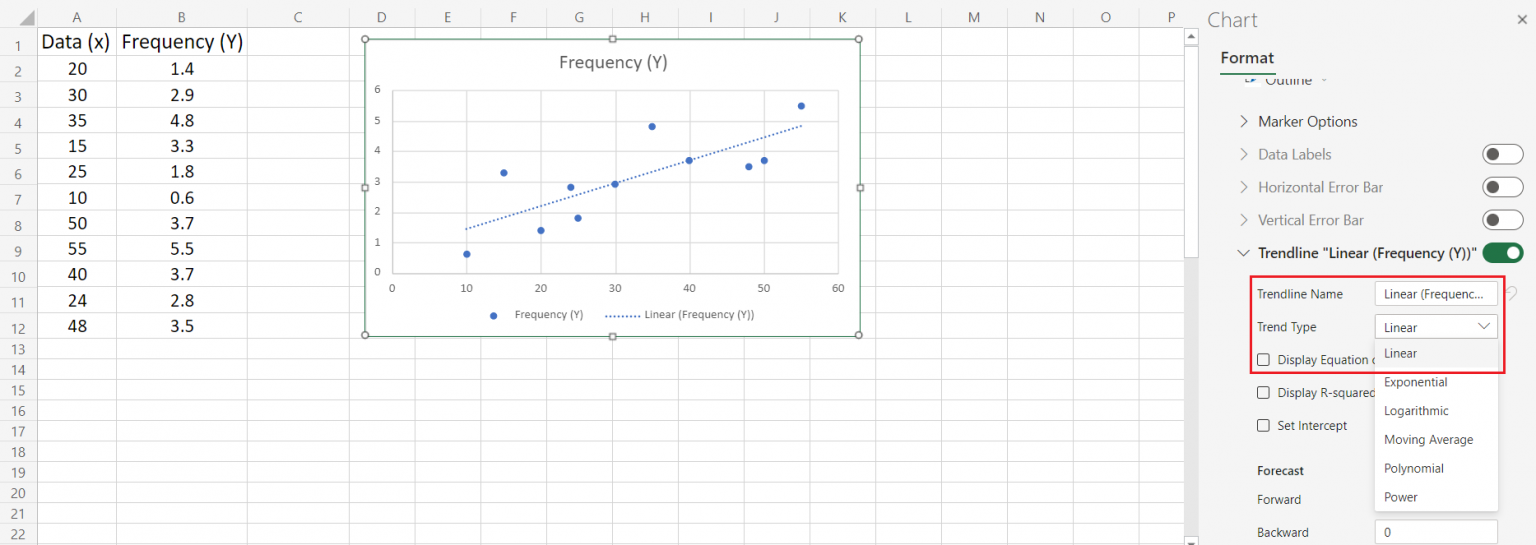
Task: Switch to the Format tab
Action: click(x=1247, y=58)
